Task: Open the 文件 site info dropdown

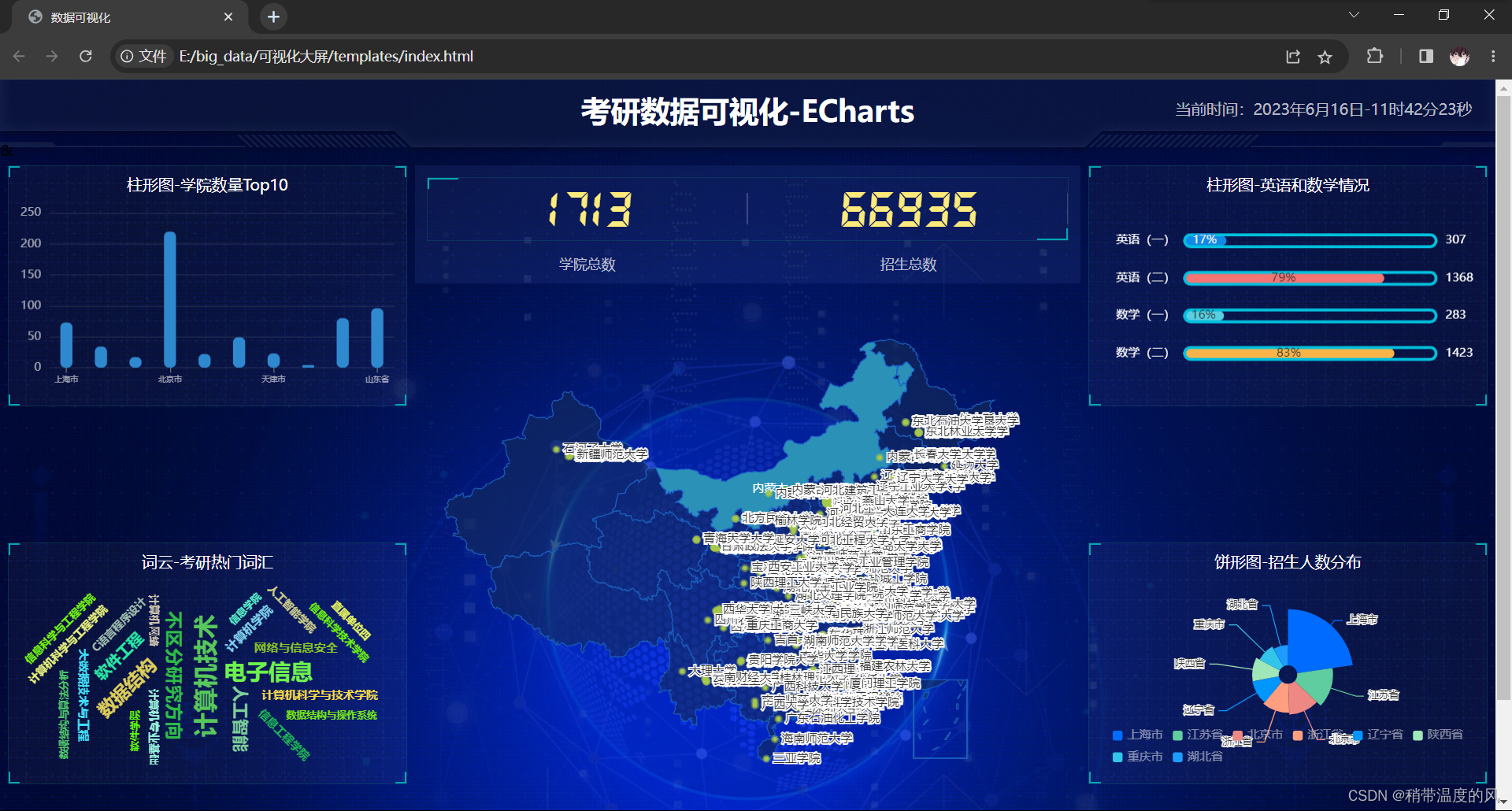Action: (144, 56)
